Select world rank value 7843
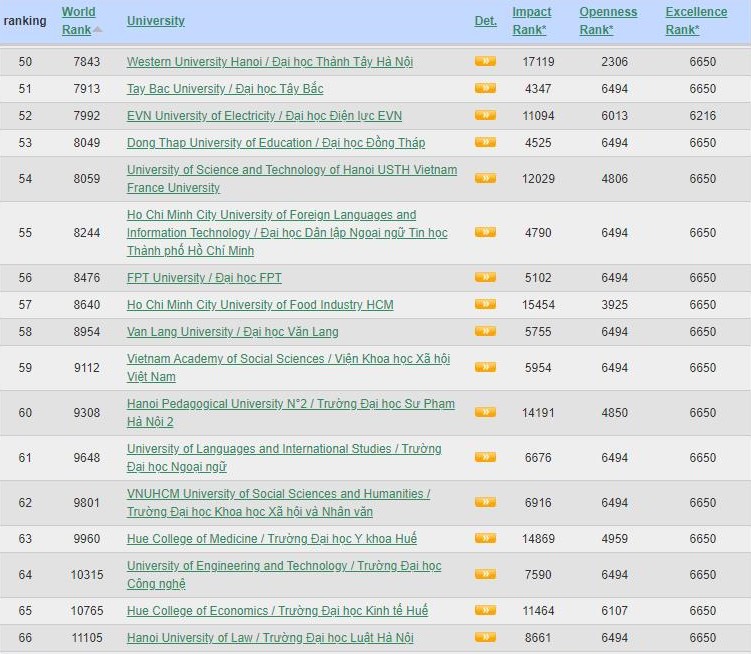Viewport: 751px width, 654px height. pyautogui.click(x=87, y=62)
